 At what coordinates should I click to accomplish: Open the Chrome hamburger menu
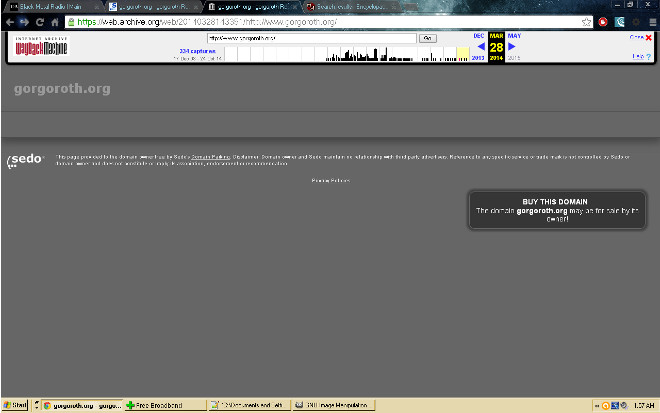click(x=652, y=22)
